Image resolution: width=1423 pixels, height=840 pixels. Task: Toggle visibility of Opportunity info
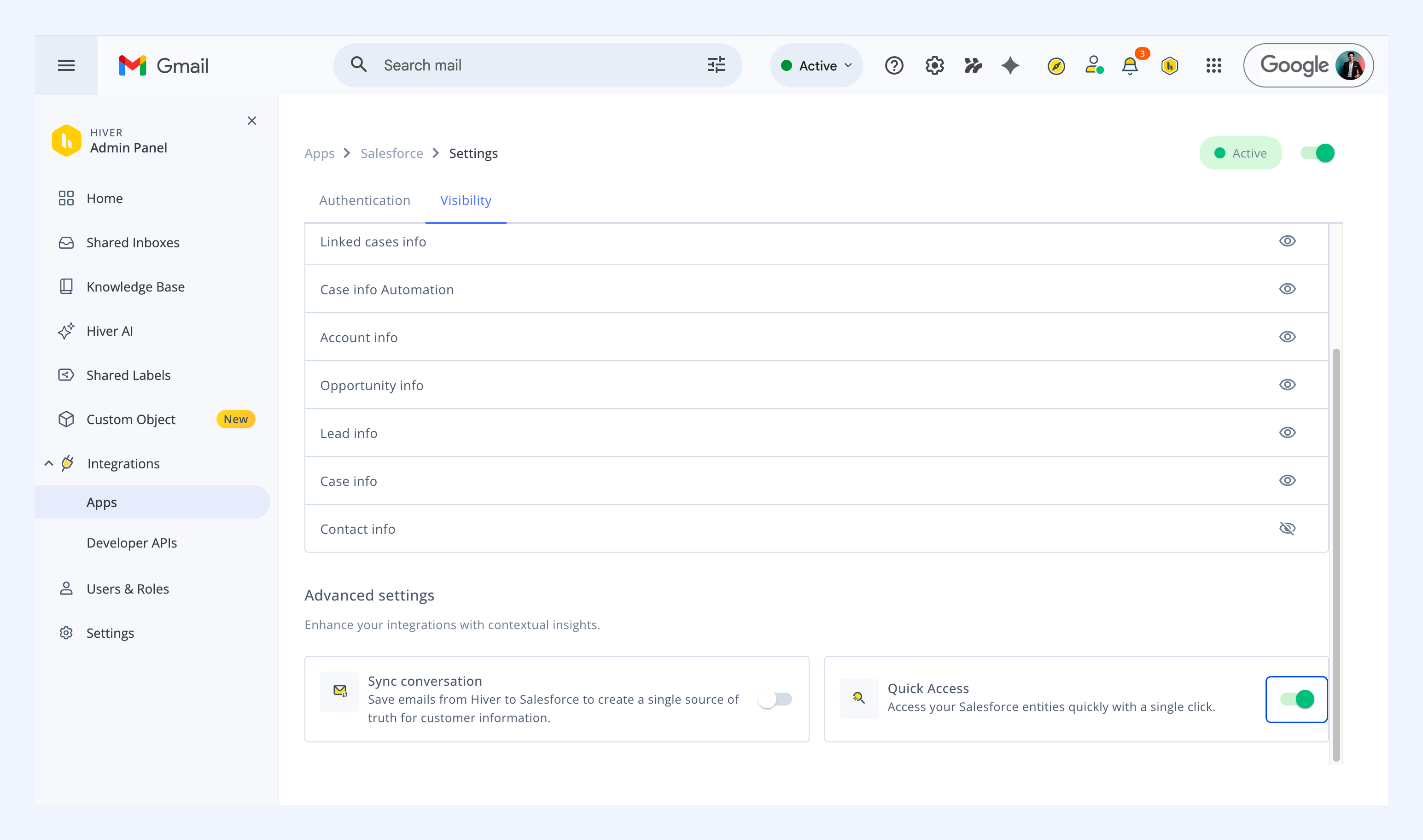(x=1287, y=385)
